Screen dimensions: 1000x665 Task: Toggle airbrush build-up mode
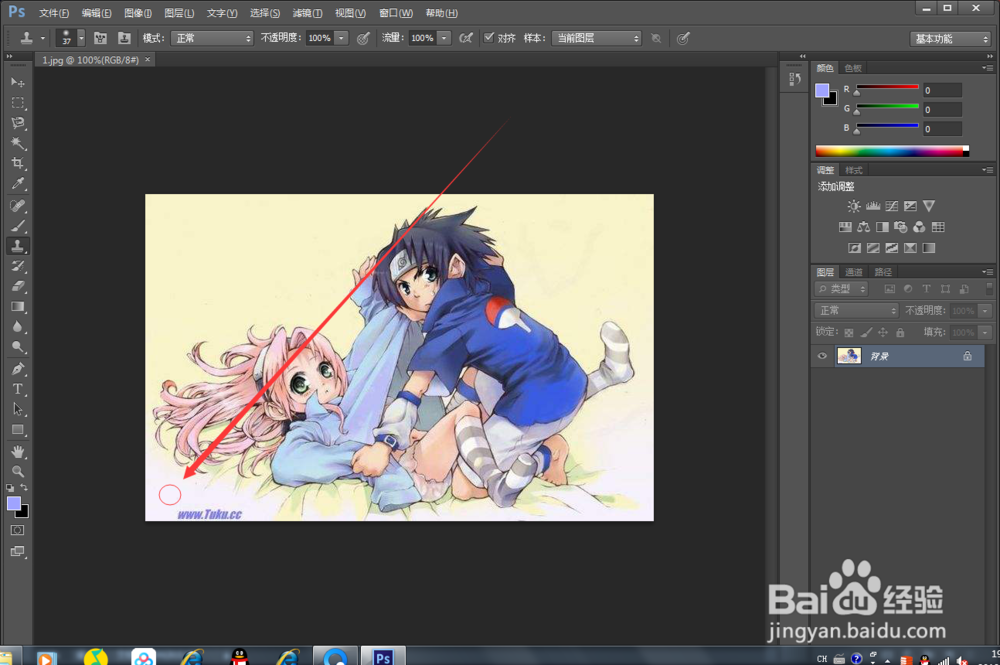[x=466, y=38]
